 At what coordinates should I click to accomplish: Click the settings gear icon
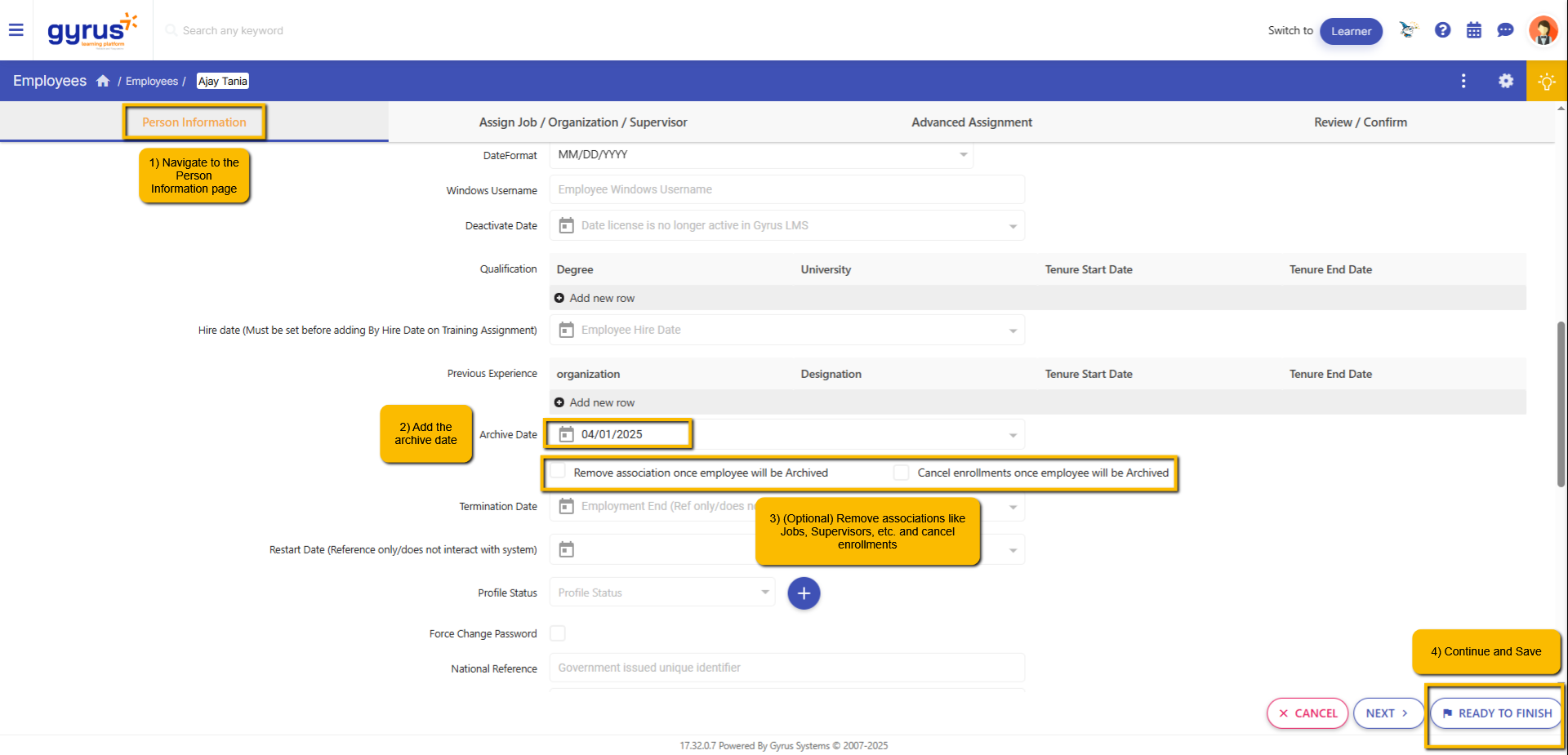click(1505, 81)
